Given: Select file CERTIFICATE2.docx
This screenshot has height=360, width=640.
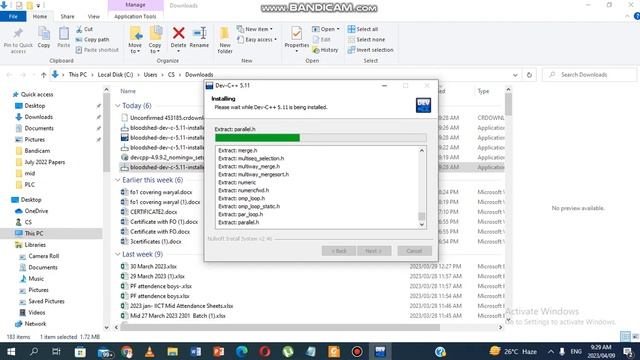Looking at the screenshot, I should (x=153, y=211).
